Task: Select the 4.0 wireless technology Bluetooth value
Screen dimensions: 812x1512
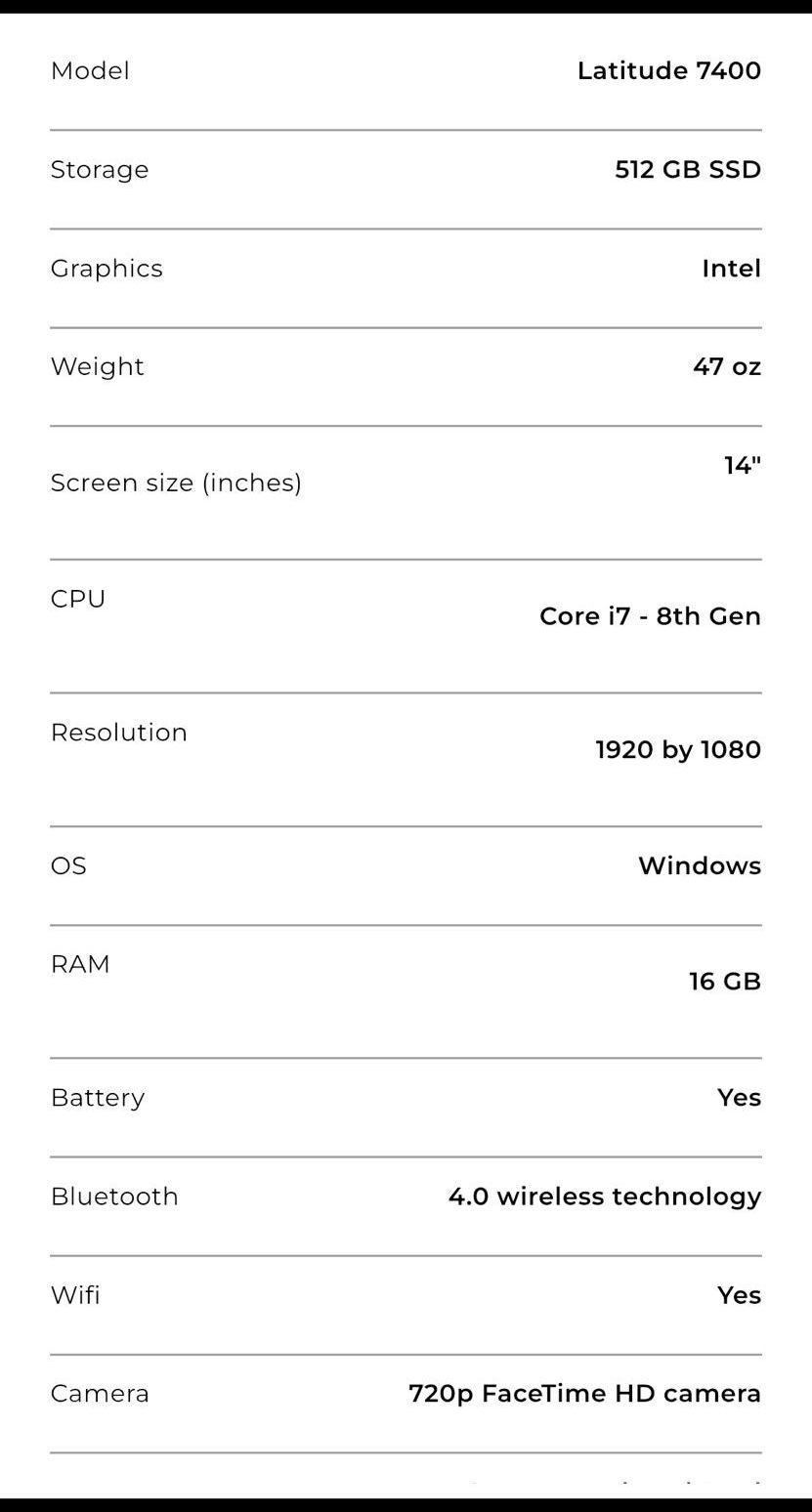Action: point(605,1197)
